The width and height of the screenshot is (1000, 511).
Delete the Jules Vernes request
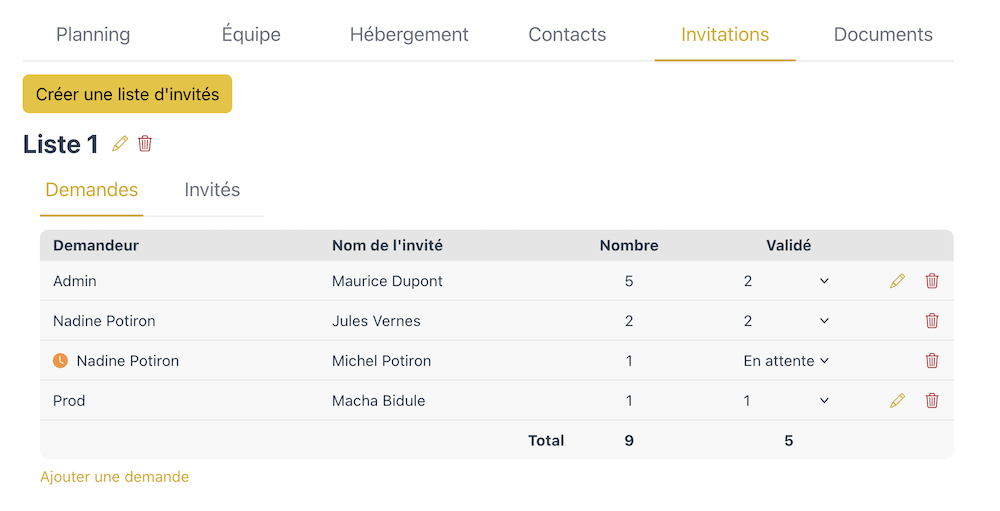[x=932, y=321]
